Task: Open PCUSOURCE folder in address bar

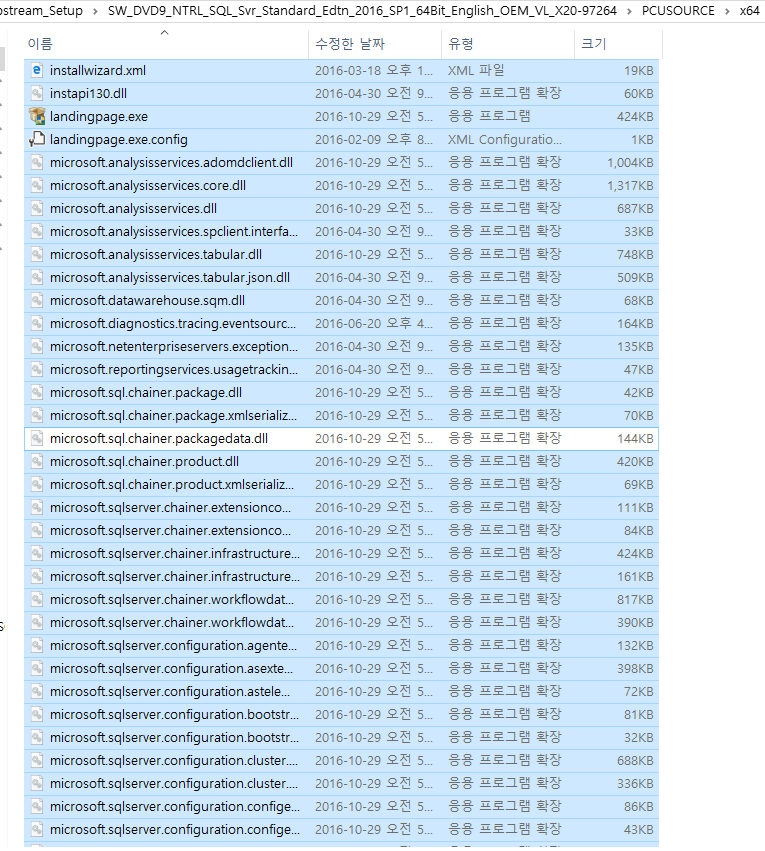Action: pyautogui.click(x=678, y=10)
